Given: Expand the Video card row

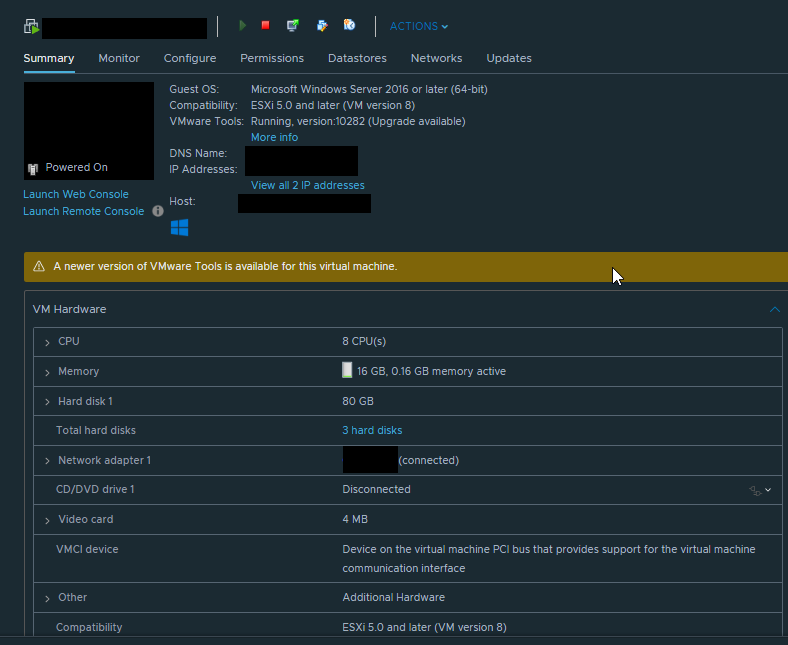Looking at the screenshot, I should pos(47,520).
